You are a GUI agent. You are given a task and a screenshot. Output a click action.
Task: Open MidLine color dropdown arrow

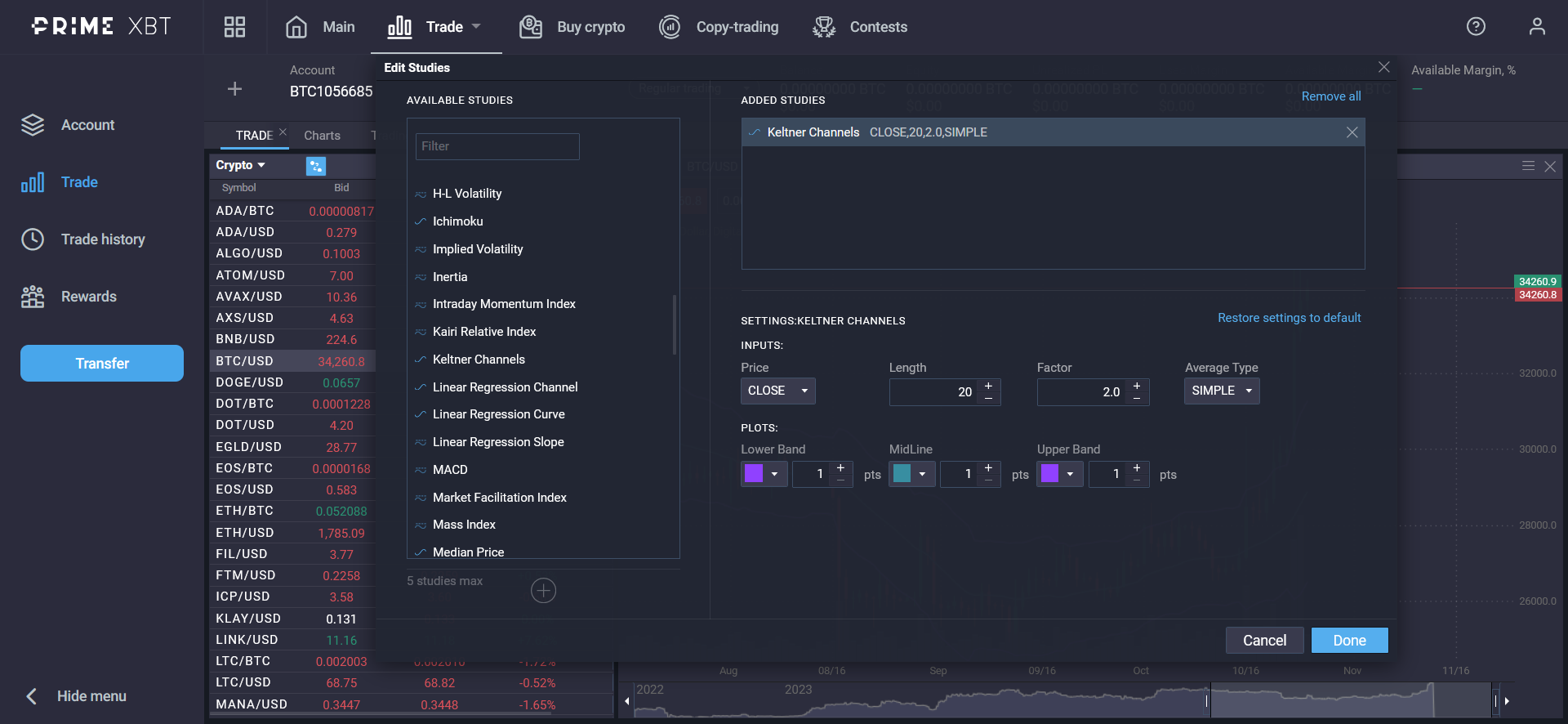point(922,474)
